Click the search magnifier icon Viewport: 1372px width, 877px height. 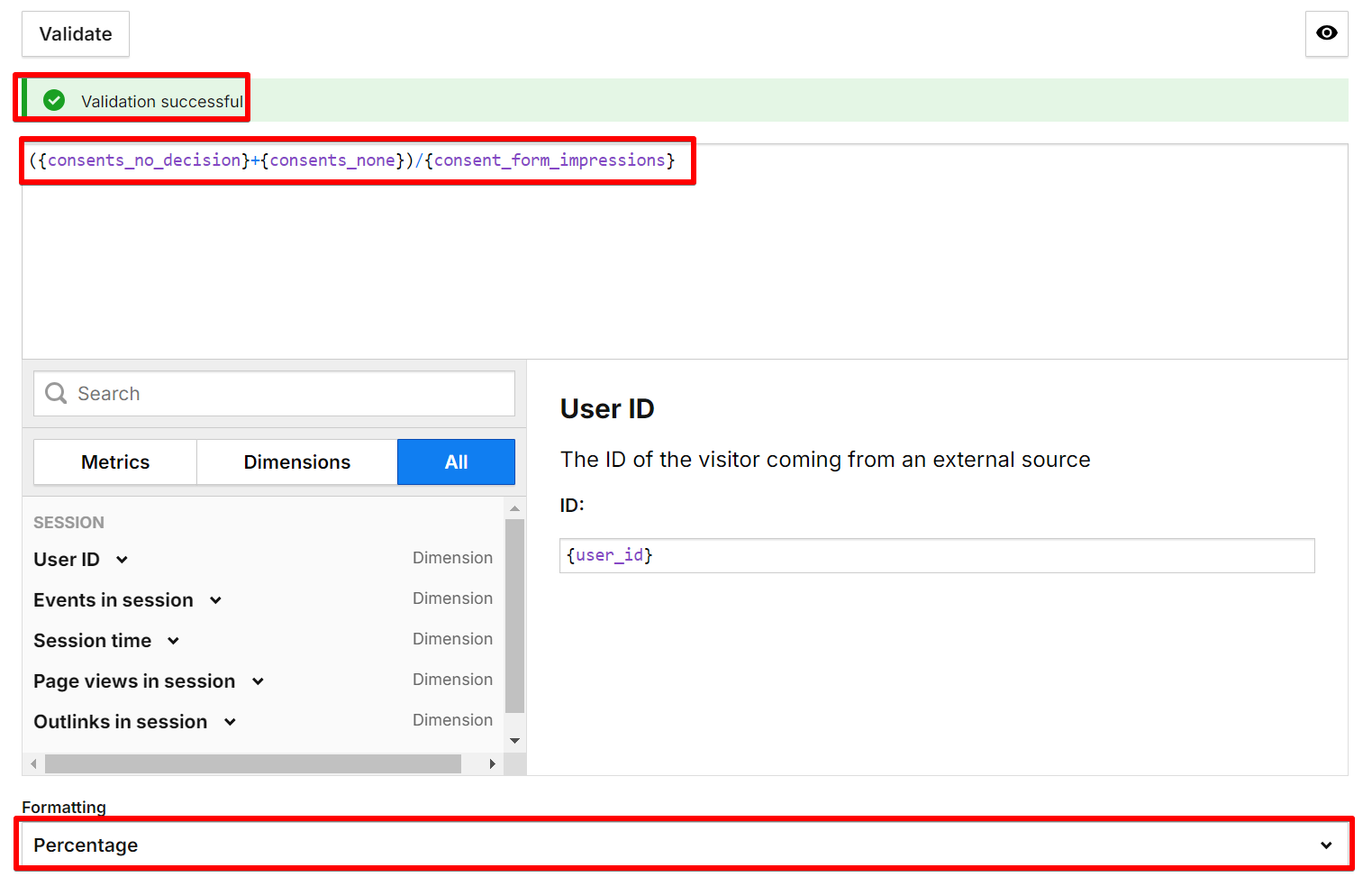(x=55, y=393)
